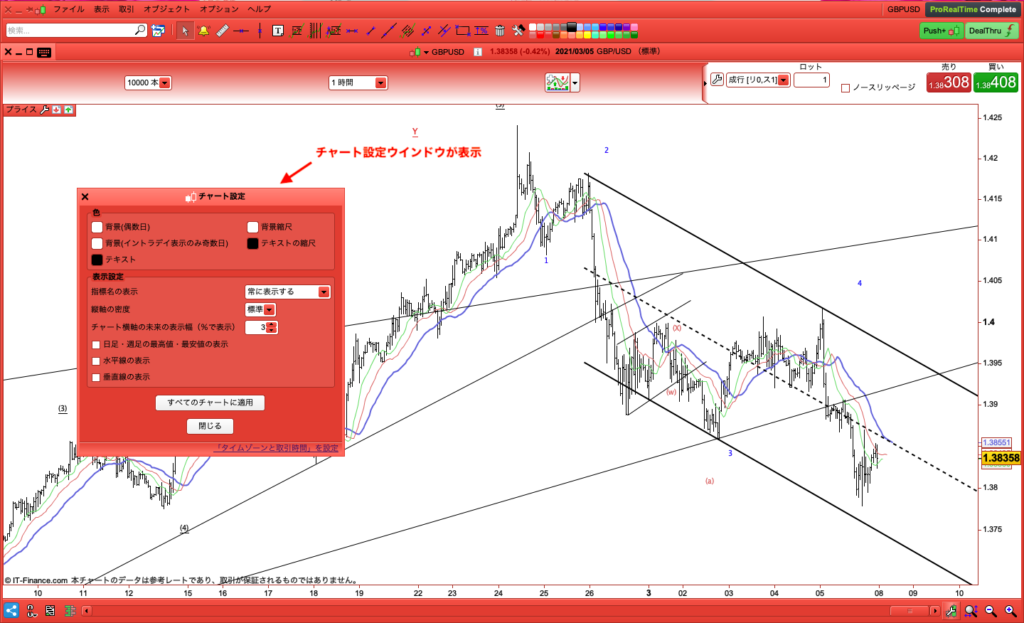
Task: Zoom out using the minus magnifier icon
Action: pyautogui.click(x=991, y=611)
